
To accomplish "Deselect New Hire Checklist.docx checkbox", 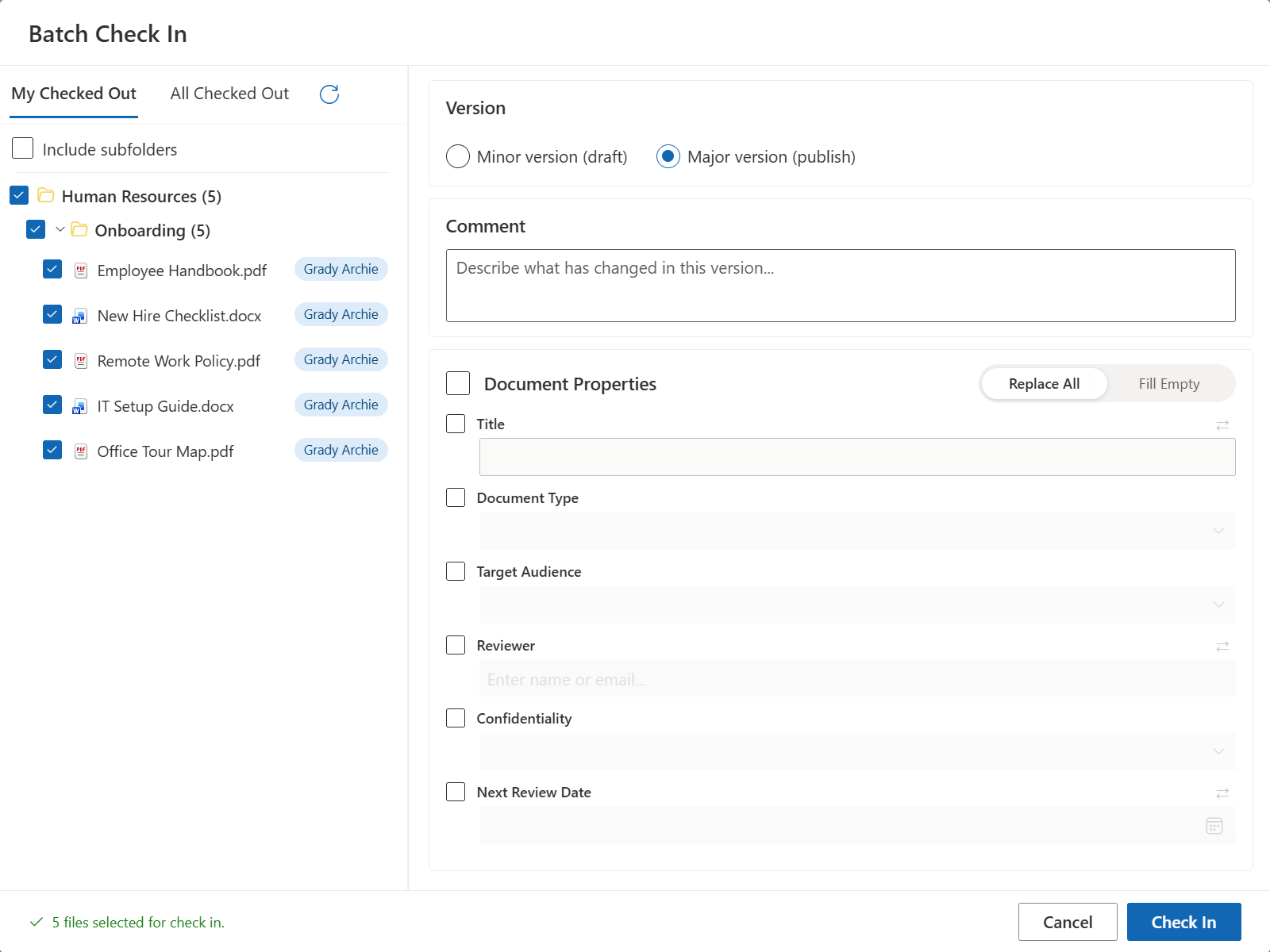I will pos(52,314).
